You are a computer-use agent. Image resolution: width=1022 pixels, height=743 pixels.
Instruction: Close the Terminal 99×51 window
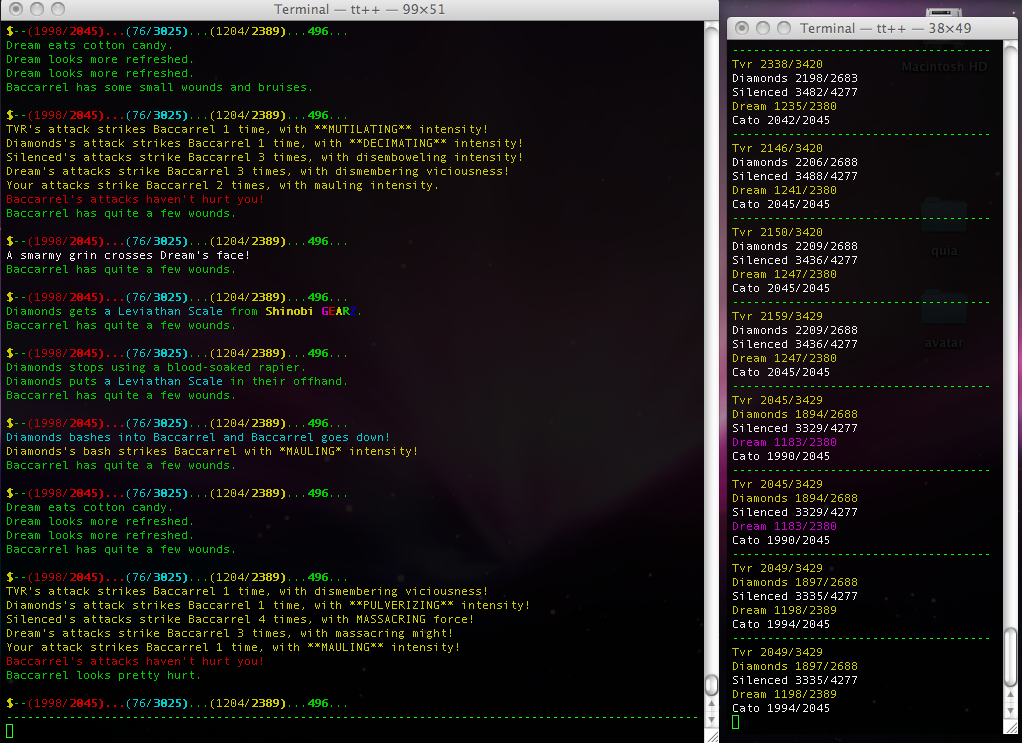tap(13, 10)
